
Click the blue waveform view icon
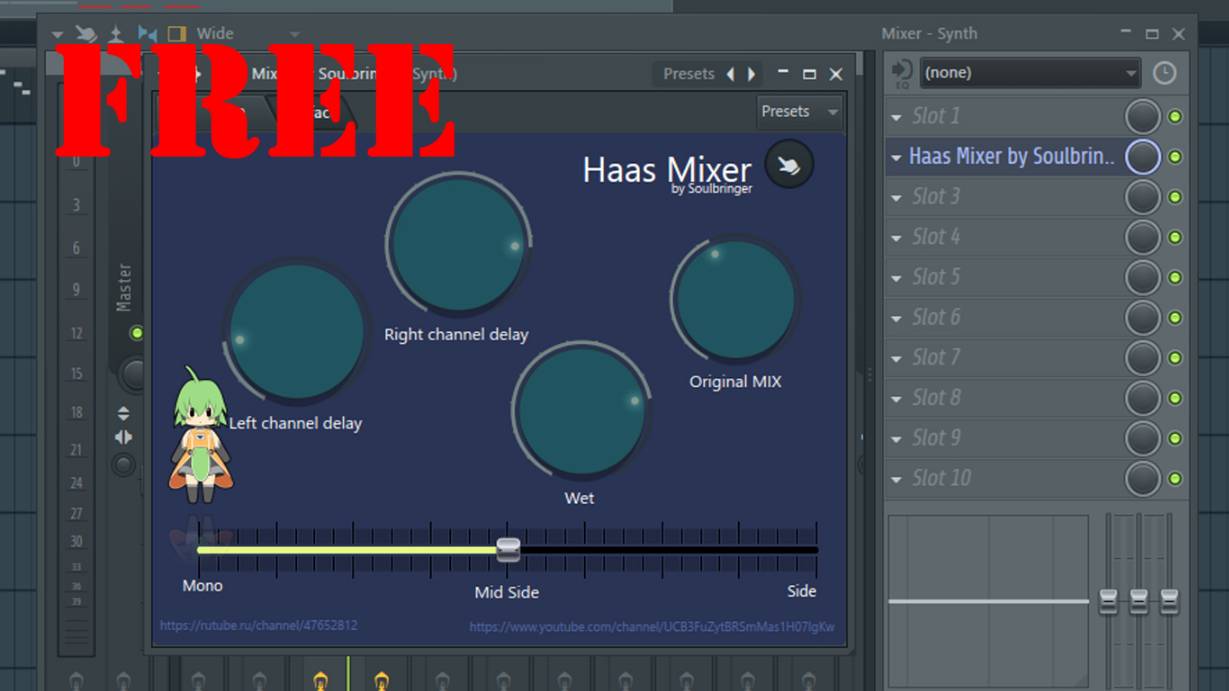[147, 34]
